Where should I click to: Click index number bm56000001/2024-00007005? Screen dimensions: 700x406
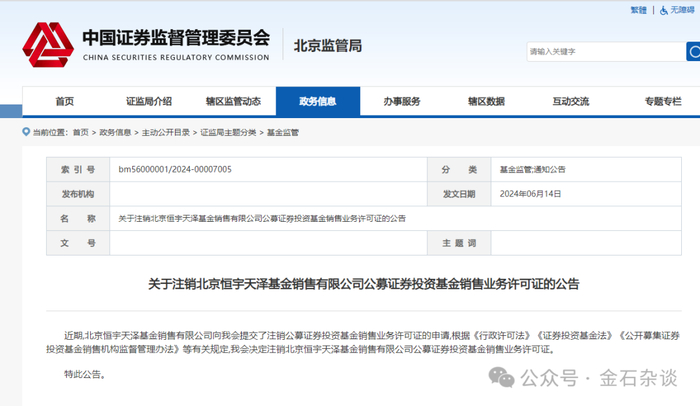point(175,169)
